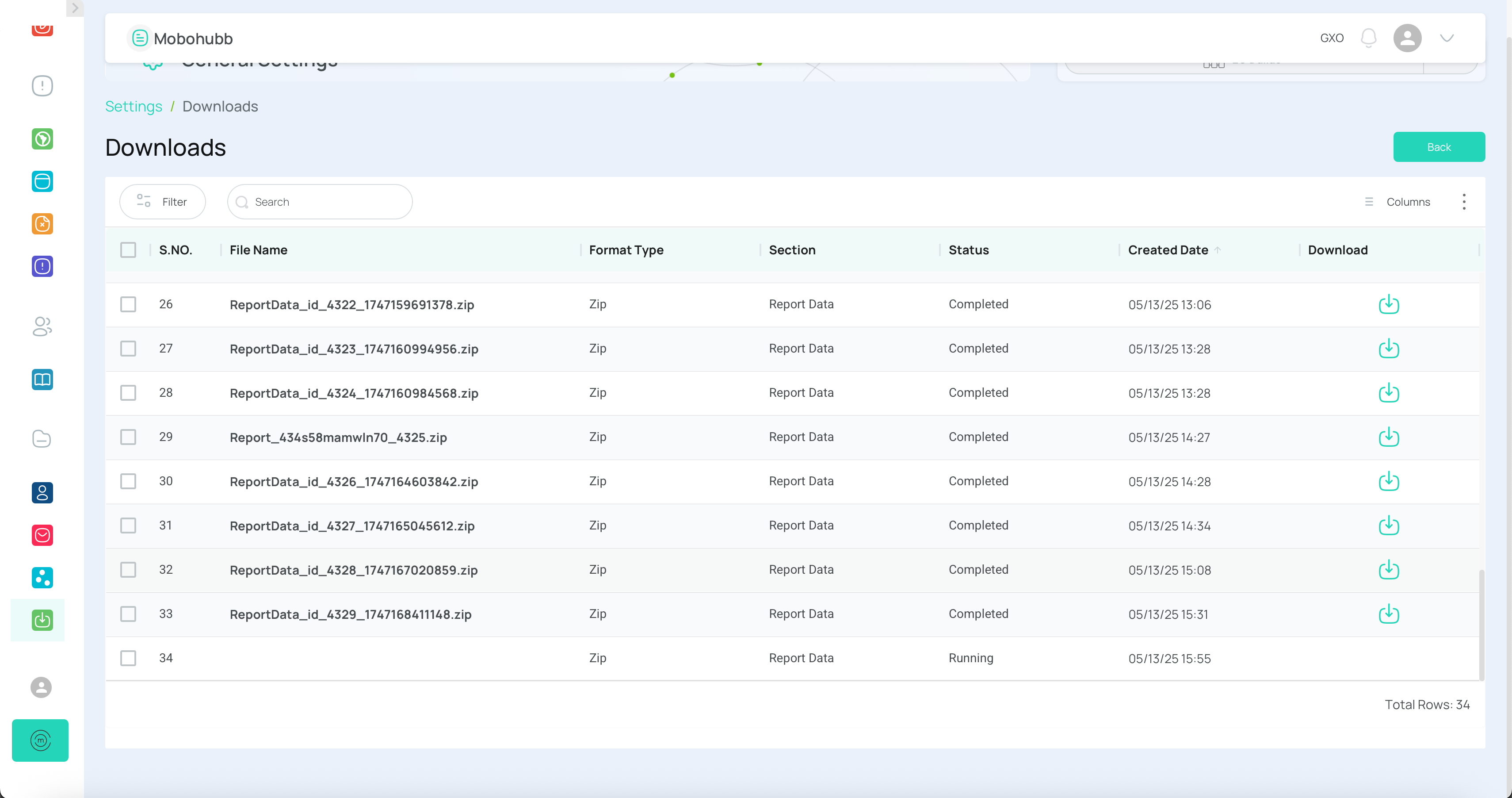Open the green downloads sidebar icon

point(42,620)
